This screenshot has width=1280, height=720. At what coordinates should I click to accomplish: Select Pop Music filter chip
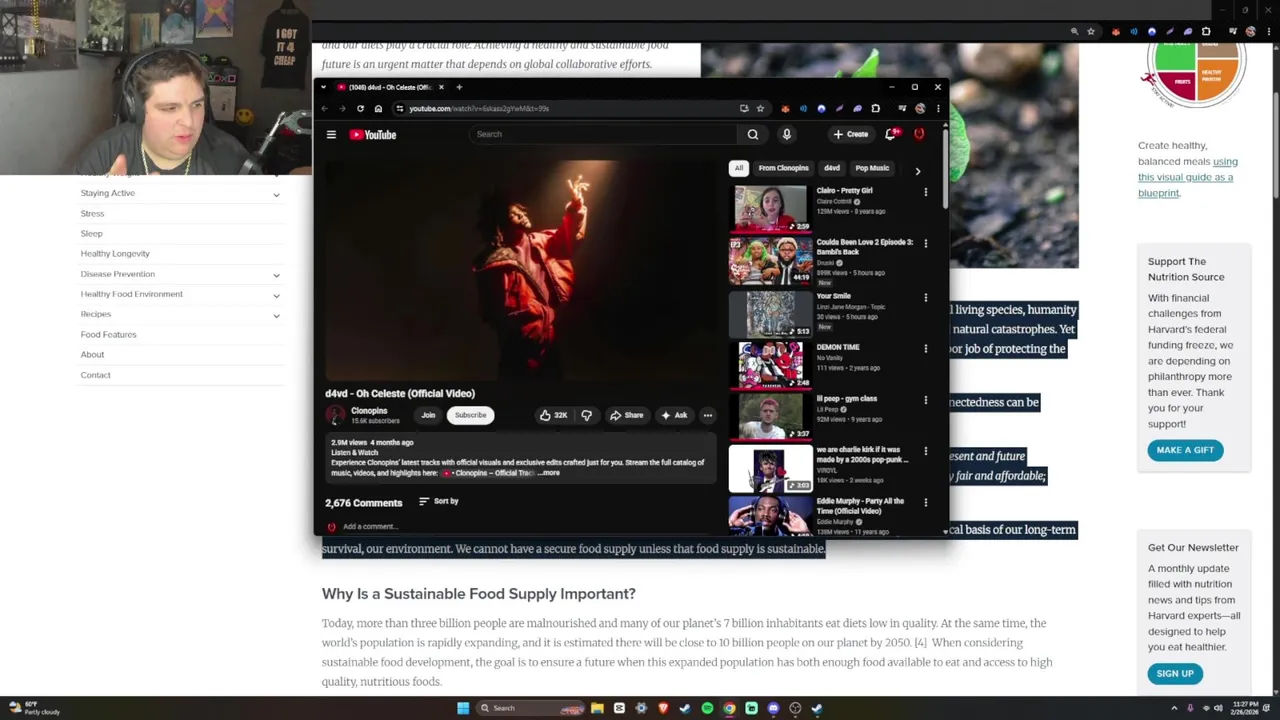click(872, 168)
